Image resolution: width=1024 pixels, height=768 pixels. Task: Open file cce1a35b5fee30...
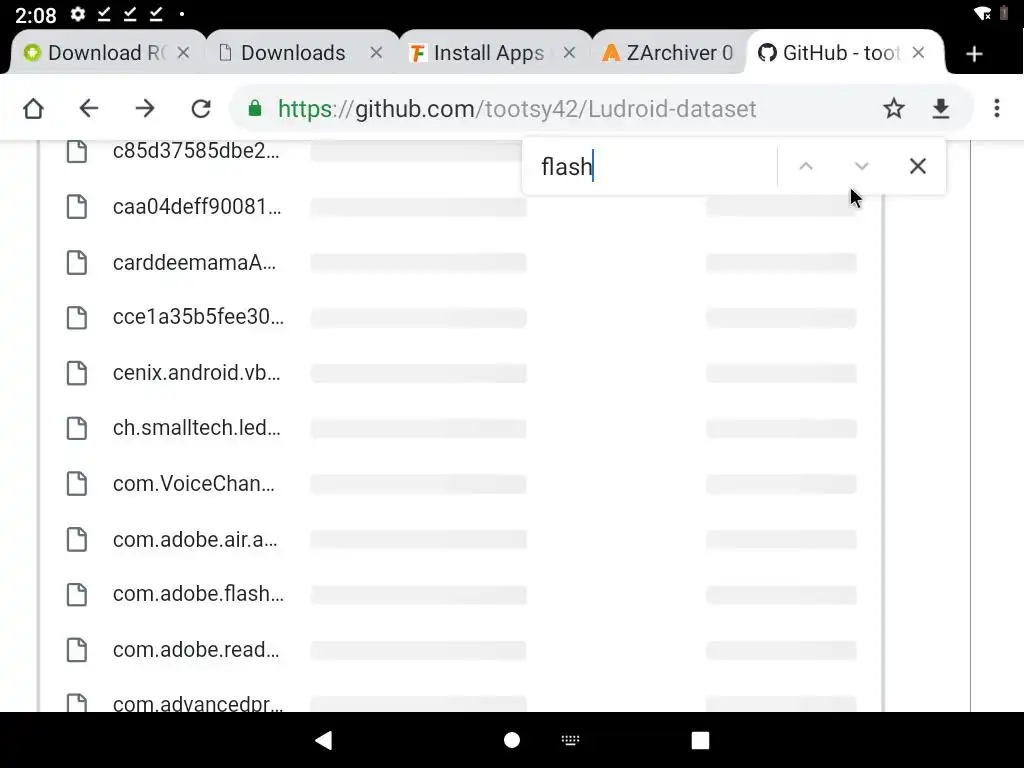(199, 317)
